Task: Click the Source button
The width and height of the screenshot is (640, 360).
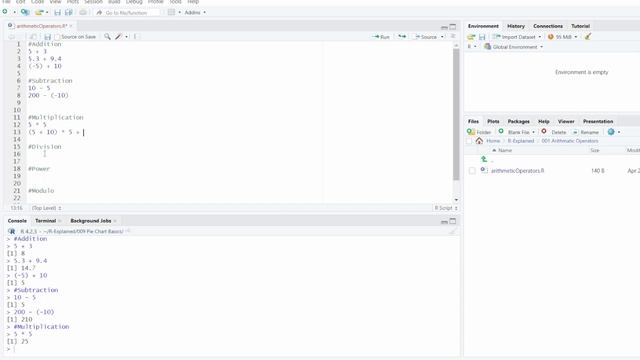Action: pos(425,37)
